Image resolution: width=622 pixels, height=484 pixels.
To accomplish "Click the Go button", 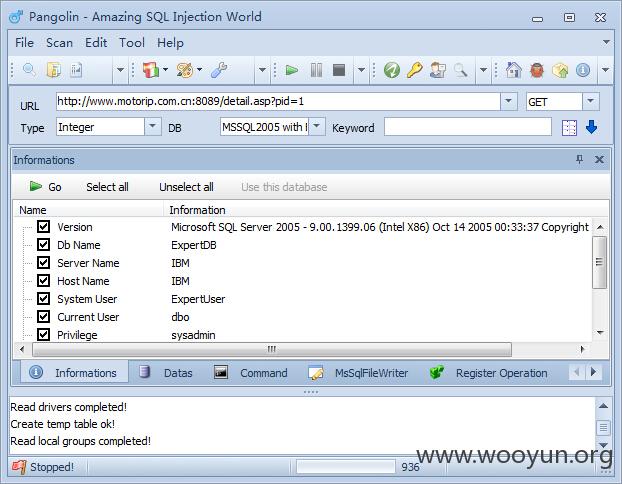I will pos(45,186).
